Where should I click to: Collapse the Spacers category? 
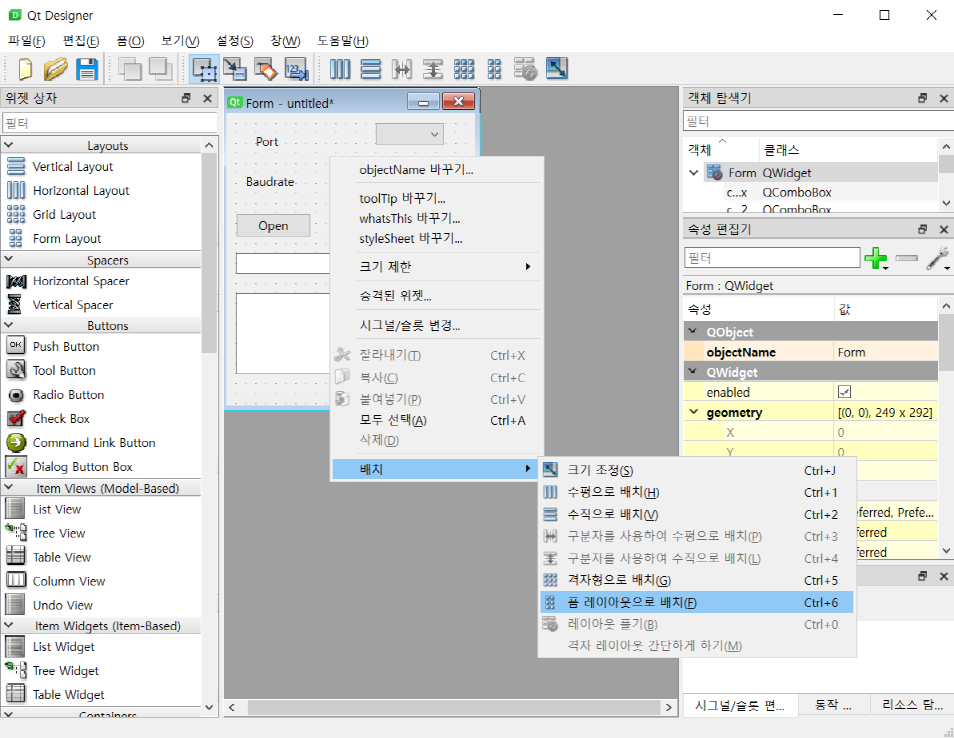pos(9,260)
